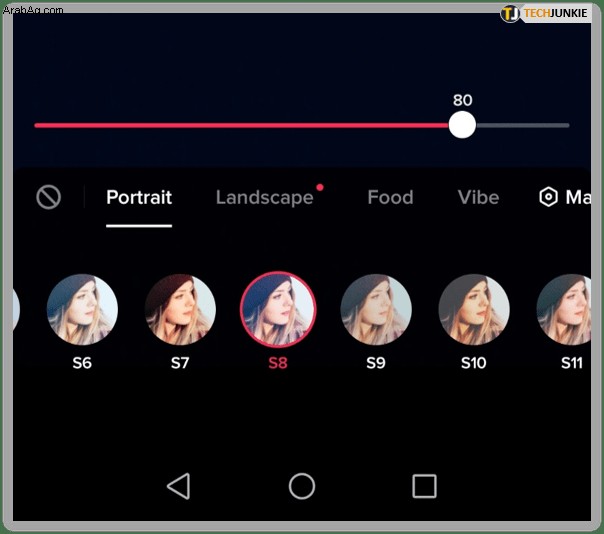Tap the Android back triangle button
Image resolution: width=604 pixels, height=534 pixels.
[179, 486]
